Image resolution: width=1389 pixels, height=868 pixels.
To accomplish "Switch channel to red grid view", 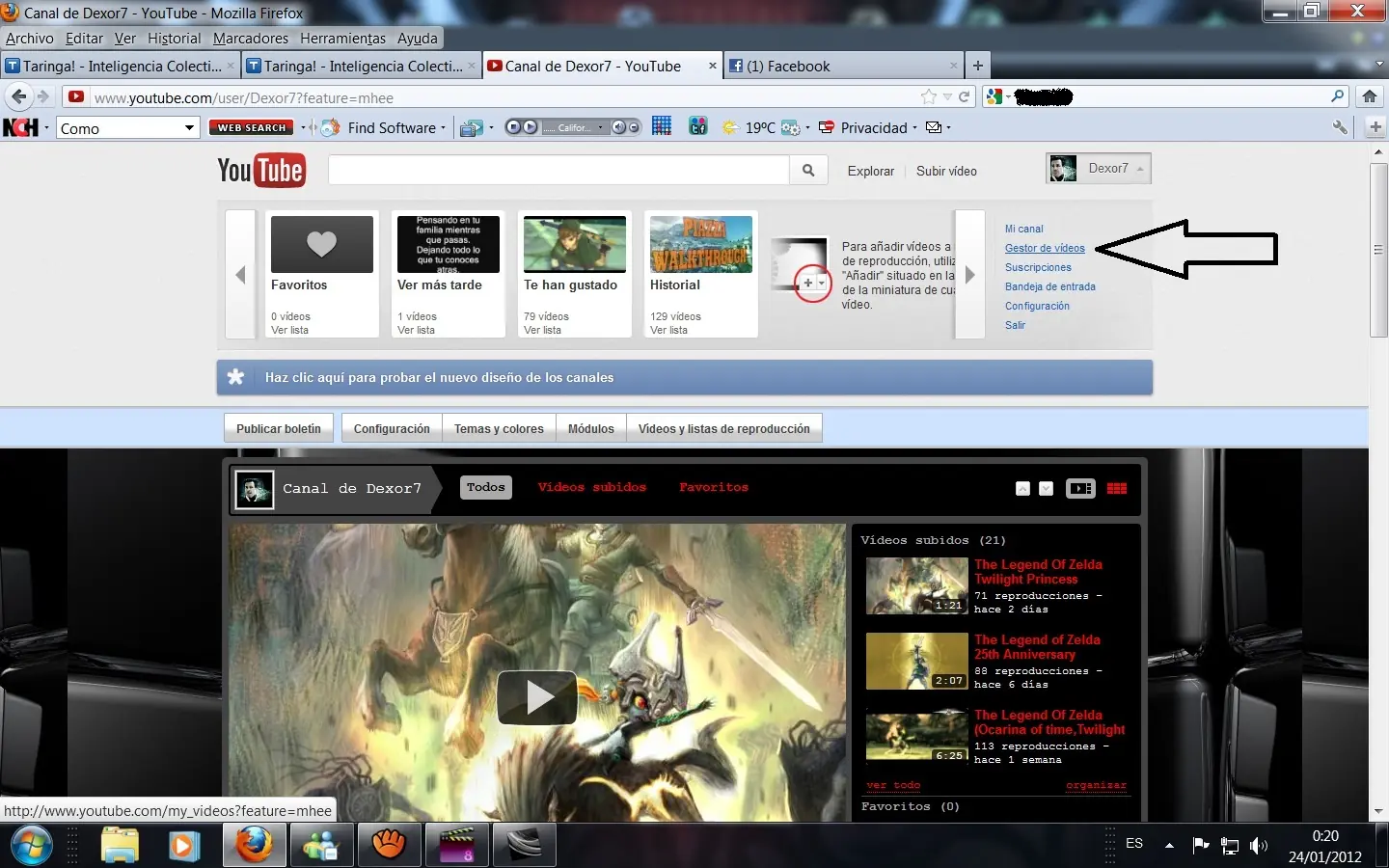I will click(1117, 488).
